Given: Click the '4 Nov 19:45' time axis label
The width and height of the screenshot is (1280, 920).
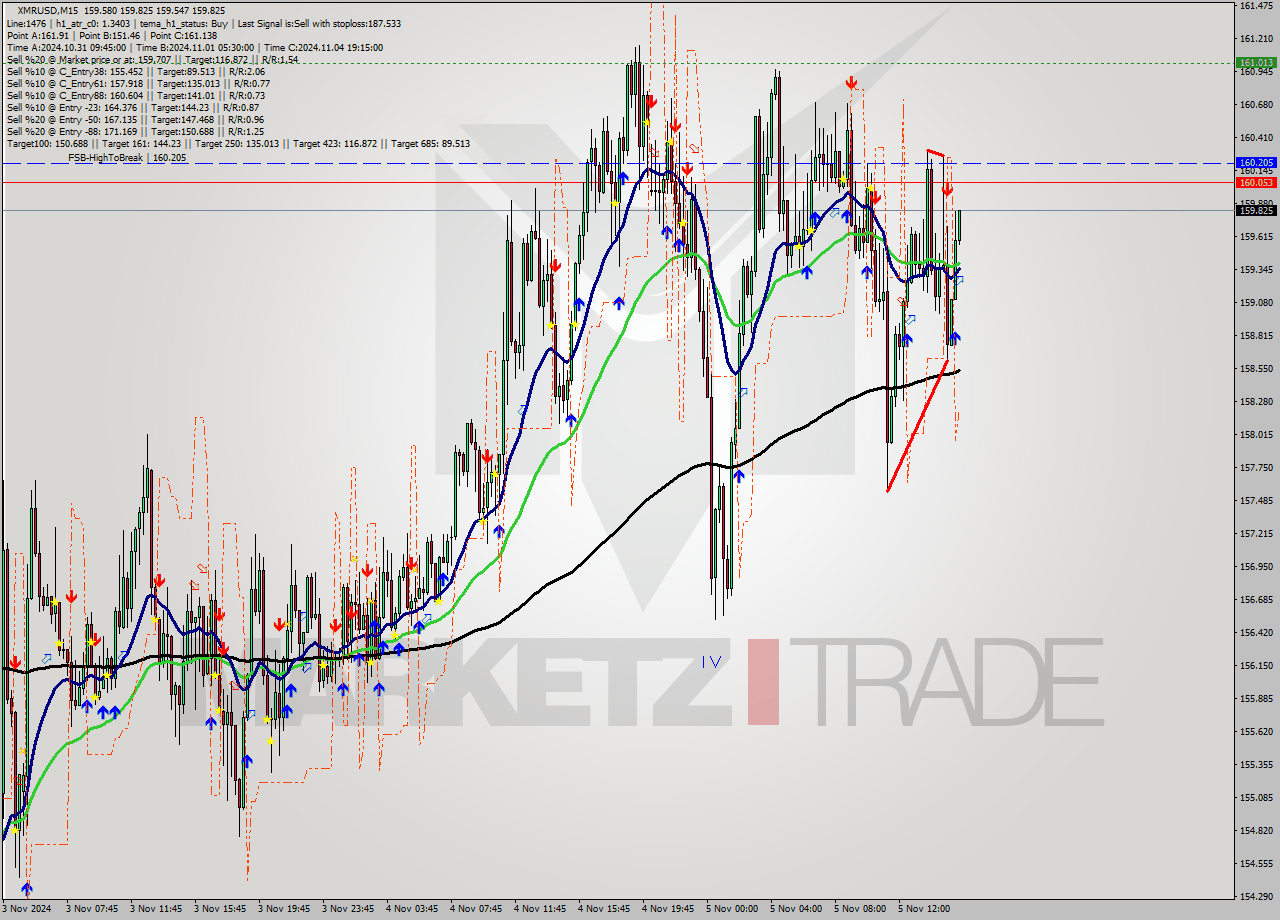Looking at the screenshot, I should coord(668,909).
